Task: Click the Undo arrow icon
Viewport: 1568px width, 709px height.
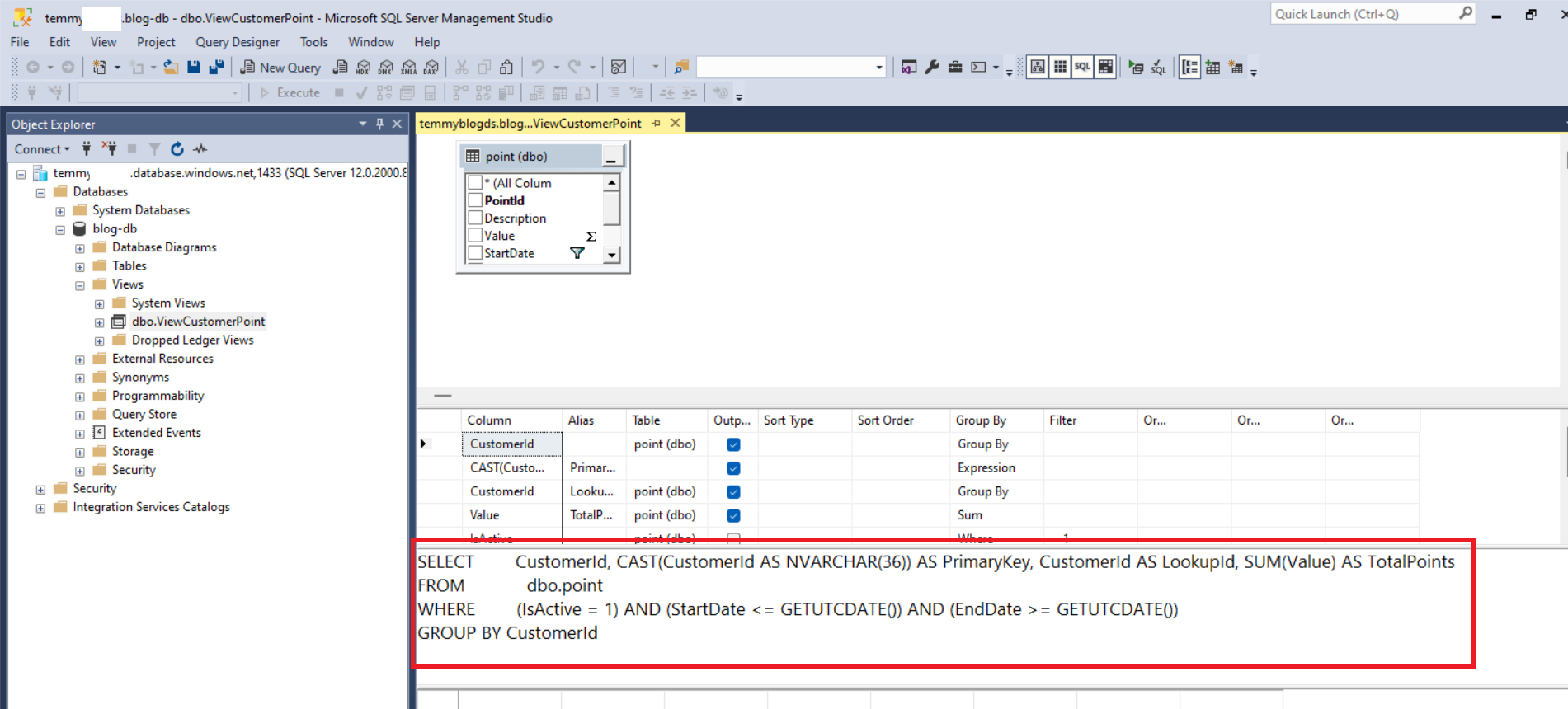Action: (x=538, y=68)
